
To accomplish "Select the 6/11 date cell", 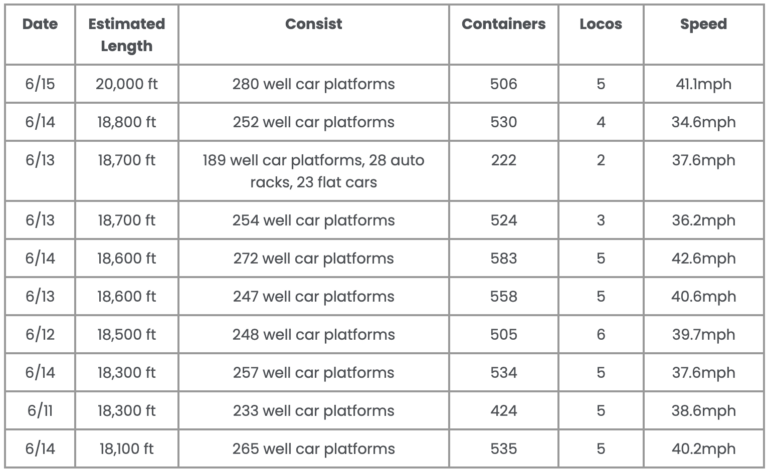I will 40,410.
